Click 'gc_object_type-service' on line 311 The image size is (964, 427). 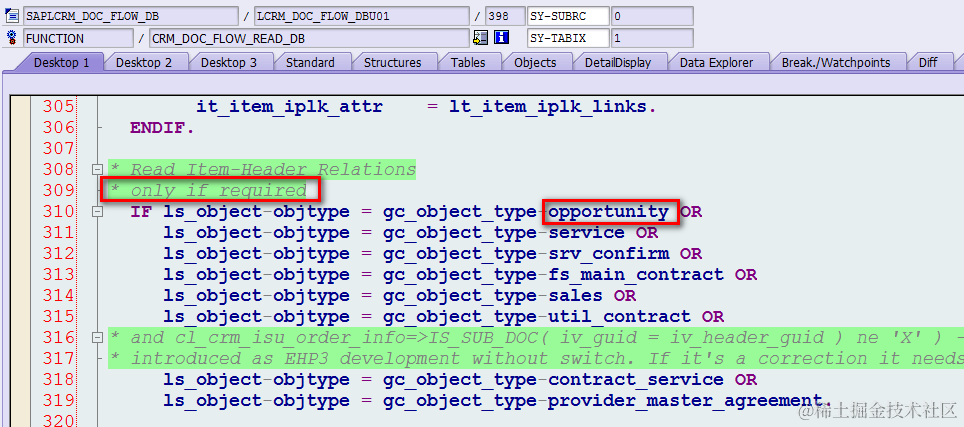click(504, 233)
